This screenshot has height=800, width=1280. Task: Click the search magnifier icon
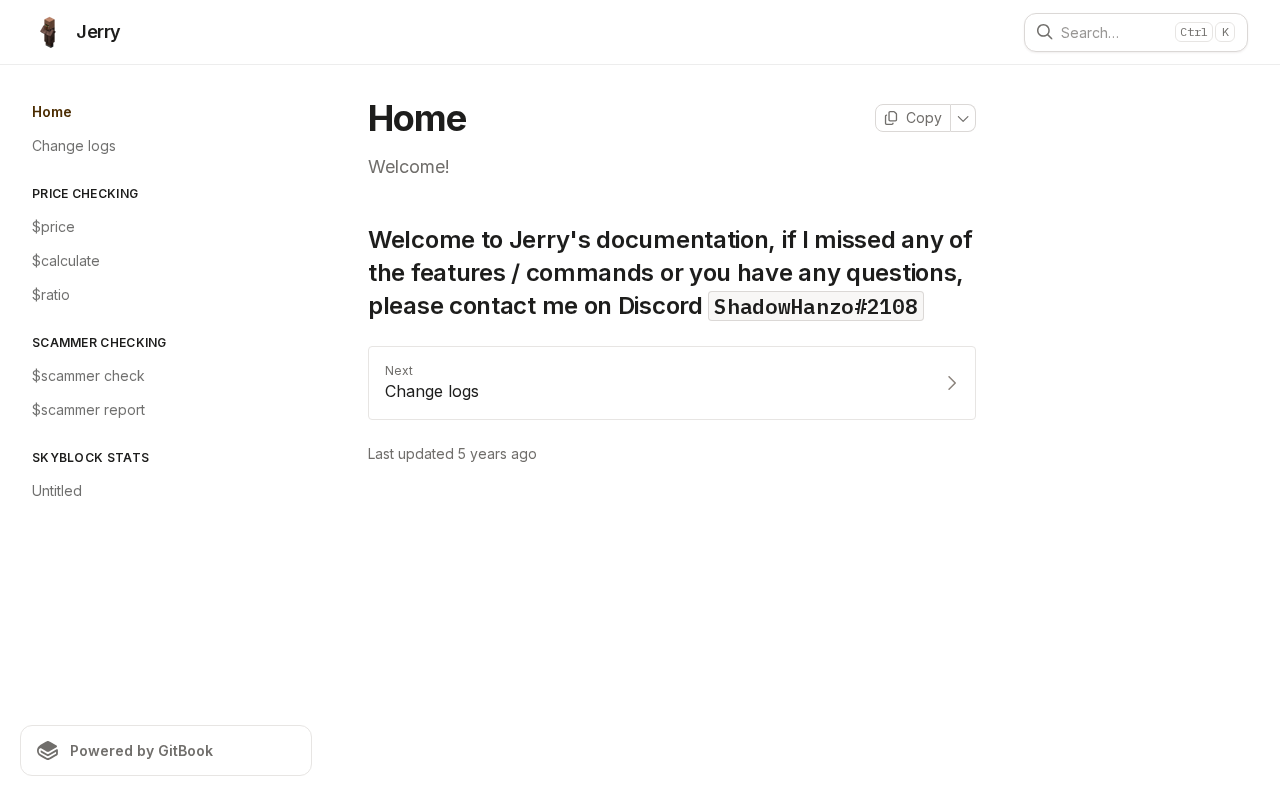[1044, 32]
